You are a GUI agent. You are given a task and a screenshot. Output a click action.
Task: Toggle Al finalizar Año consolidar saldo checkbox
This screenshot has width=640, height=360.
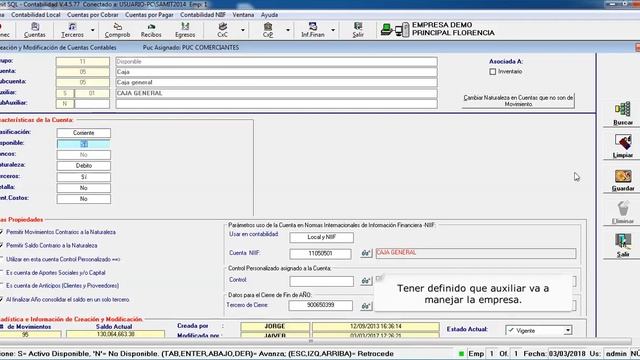click(2, 299)
